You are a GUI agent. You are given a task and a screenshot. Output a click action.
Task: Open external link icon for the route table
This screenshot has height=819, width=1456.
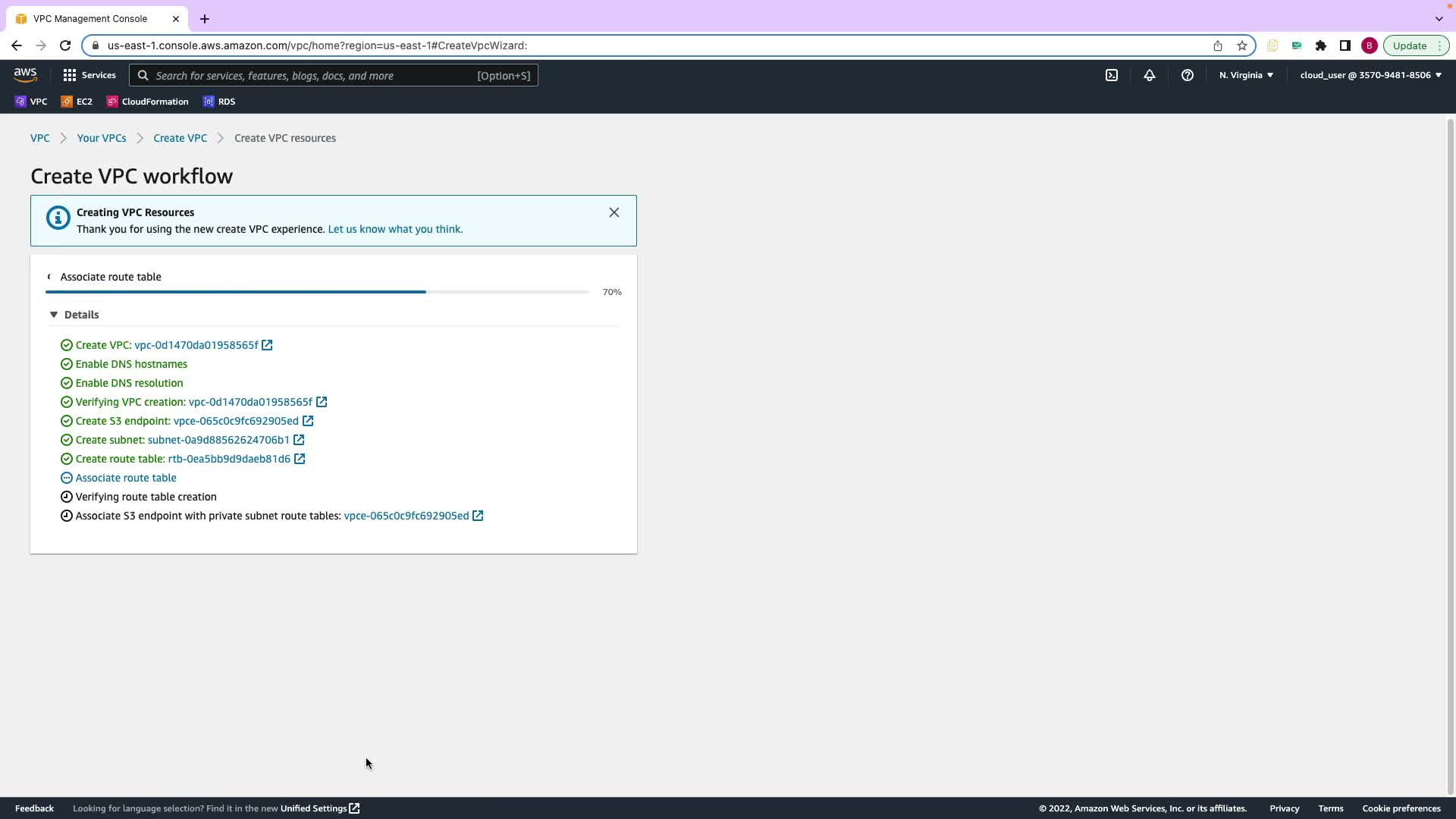coord(300,459)
